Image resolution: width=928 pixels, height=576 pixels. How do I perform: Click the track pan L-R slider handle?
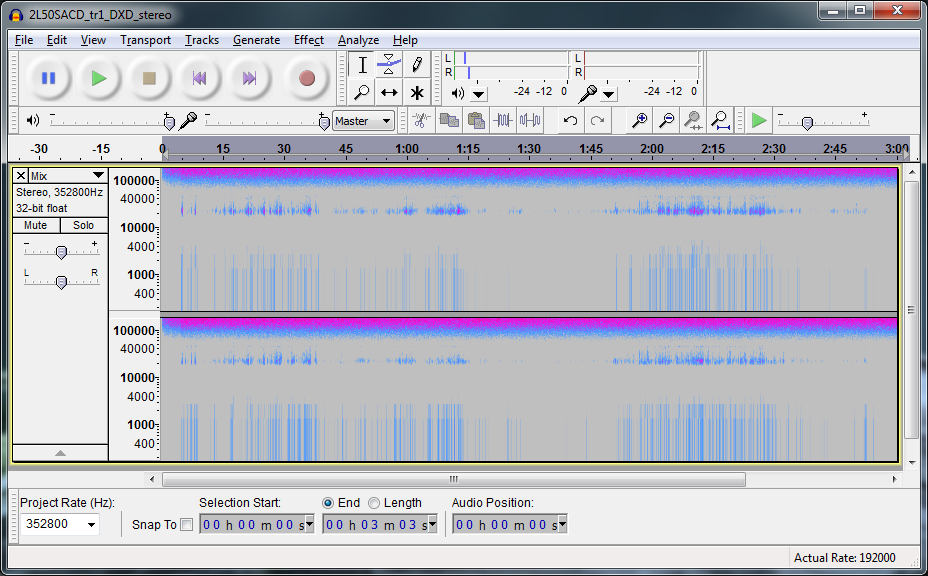[x=61, y=282]
